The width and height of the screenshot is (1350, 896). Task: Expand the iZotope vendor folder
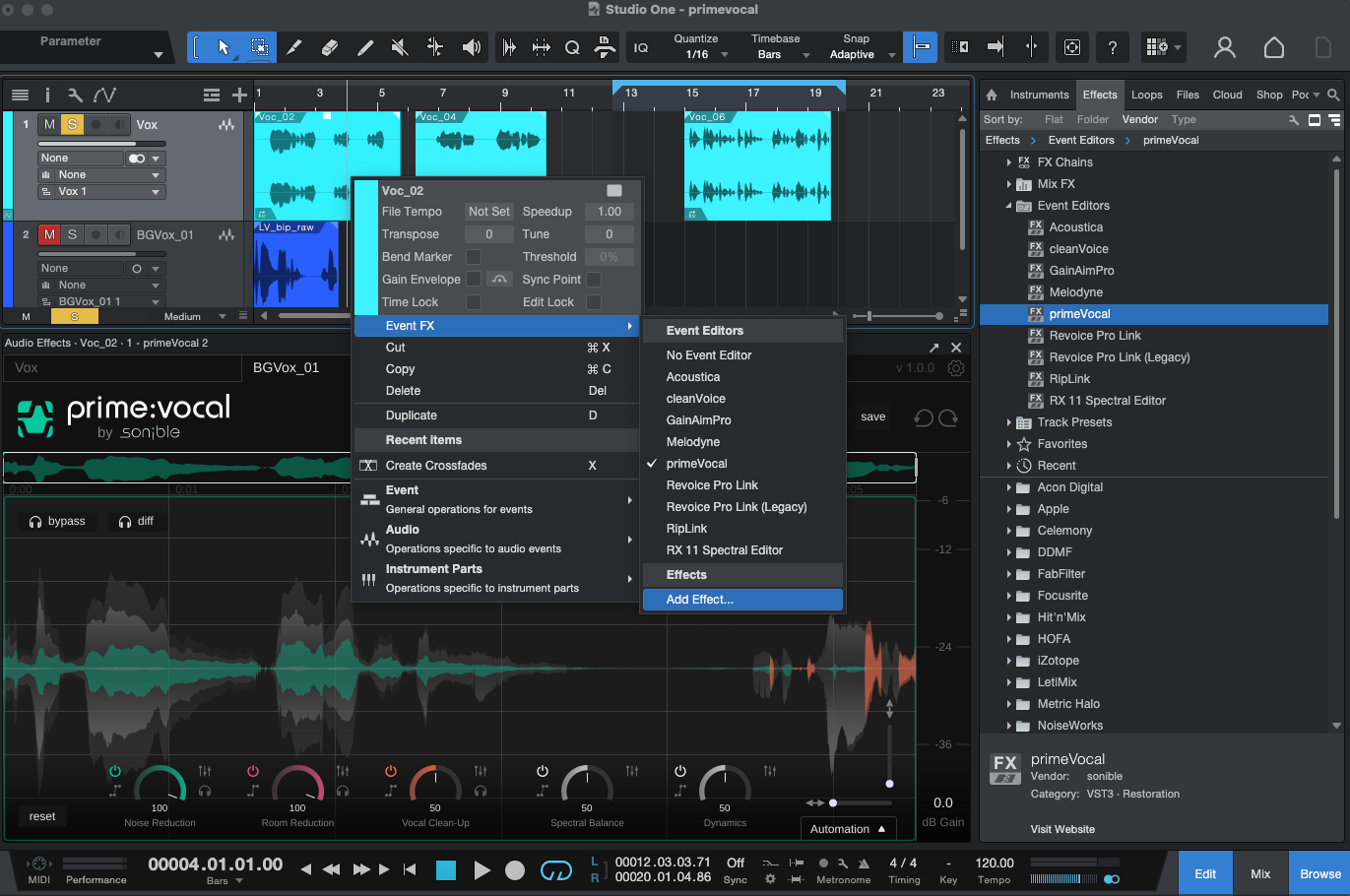(x=1009, y=661)
